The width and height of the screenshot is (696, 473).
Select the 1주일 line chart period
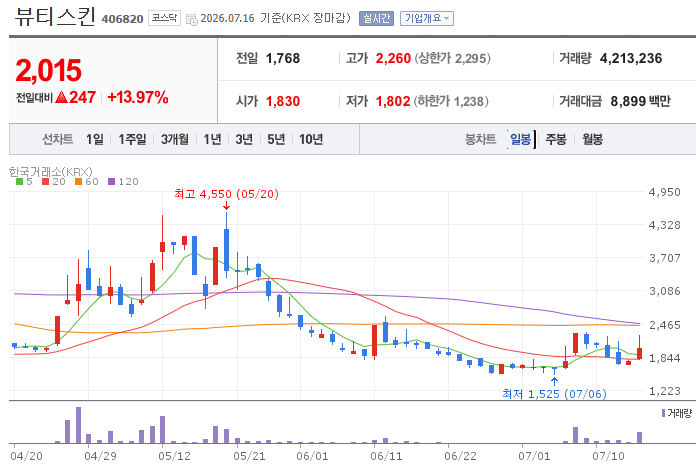point(132,139)
